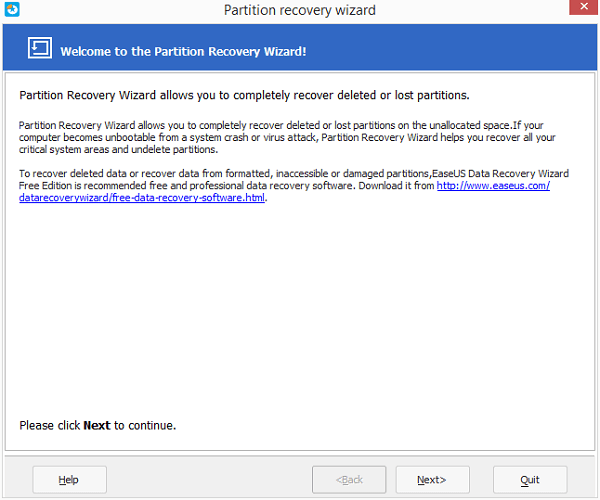The width and height of the screenshot is (600, 500).
Task: Go to the next wizard step
Action: (x=432, y=480)
